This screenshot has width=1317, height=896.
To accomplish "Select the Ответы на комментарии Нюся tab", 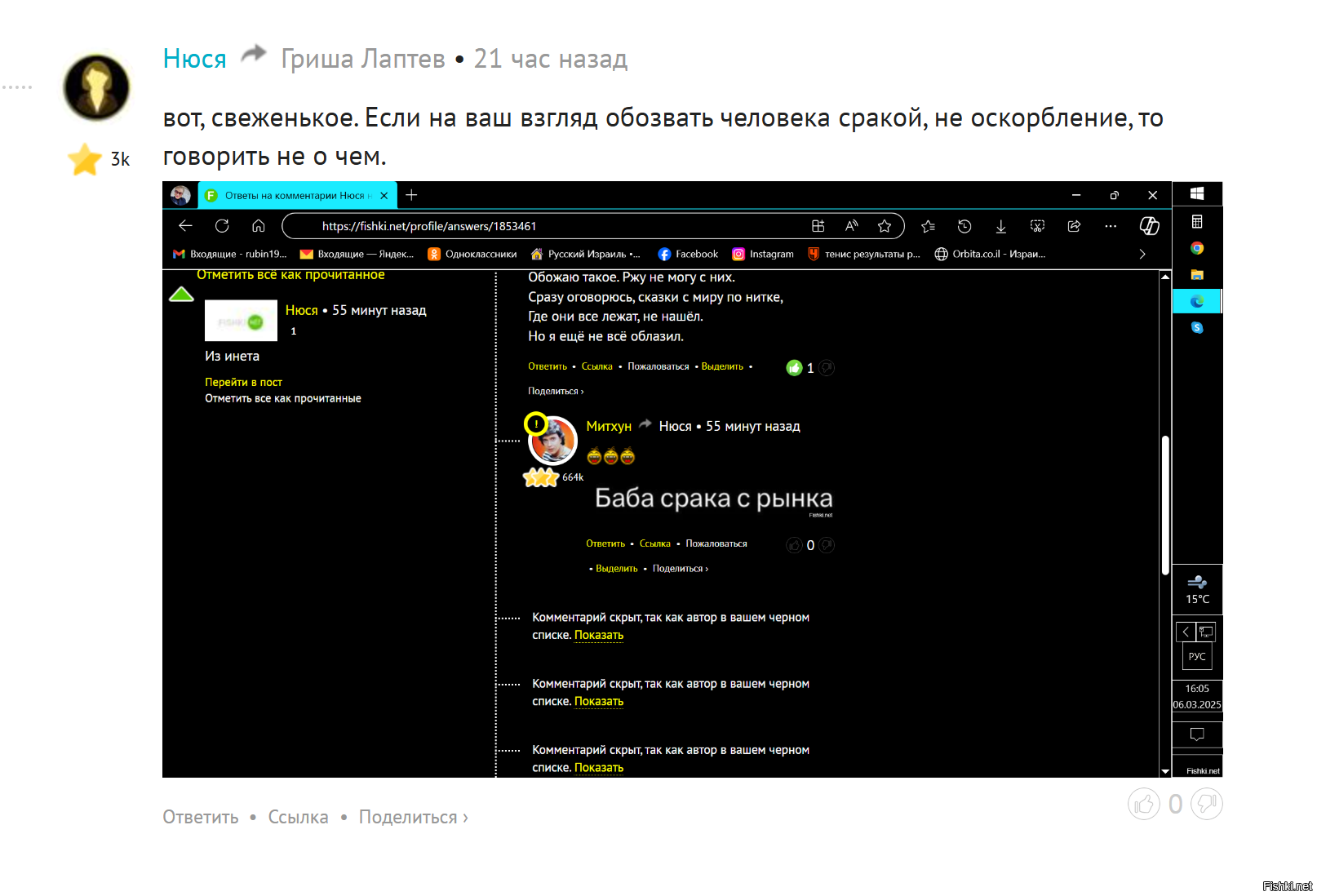I will click(x=295, y=195).
